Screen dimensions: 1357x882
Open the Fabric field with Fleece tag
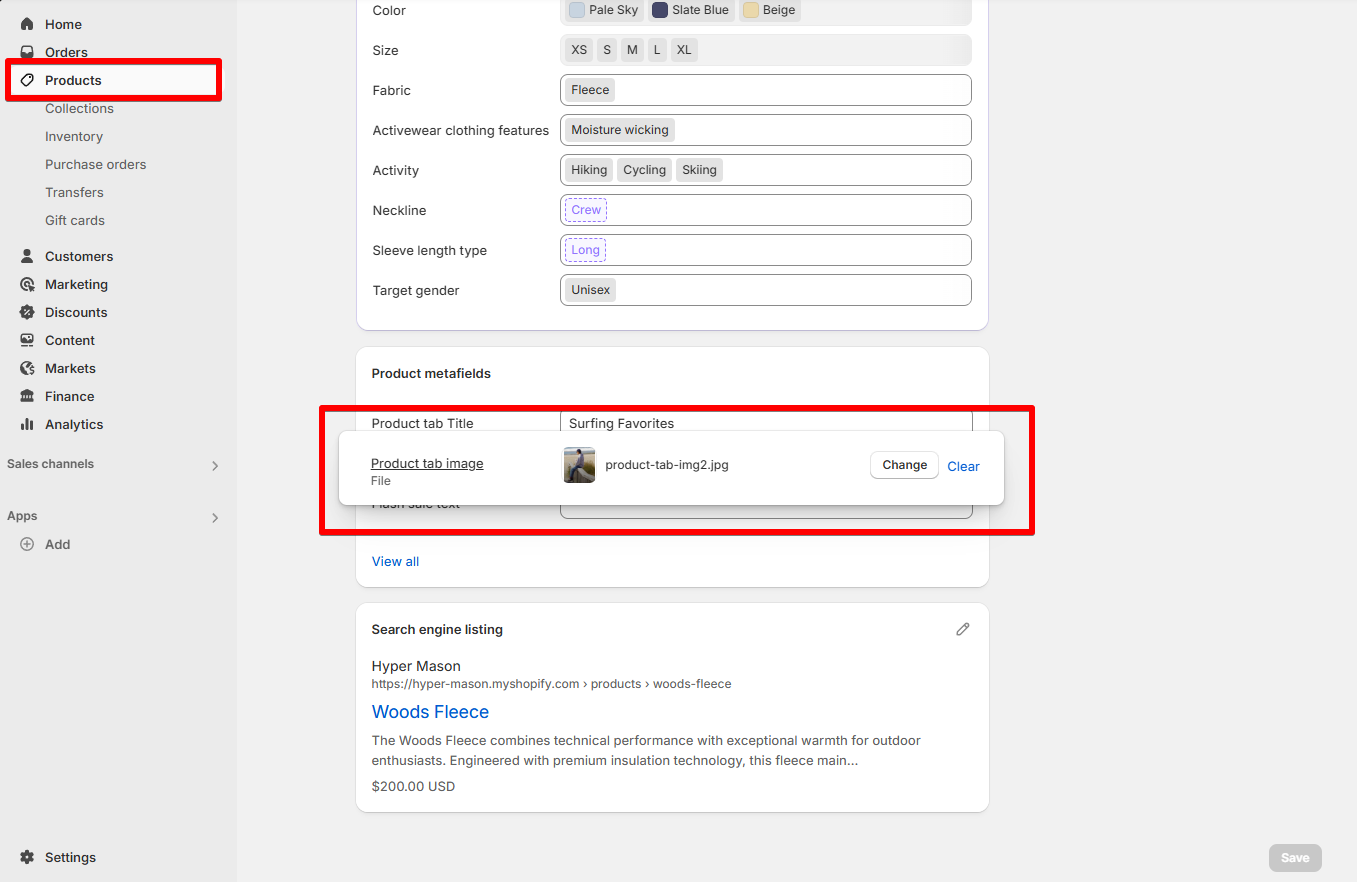click(765, 90)
